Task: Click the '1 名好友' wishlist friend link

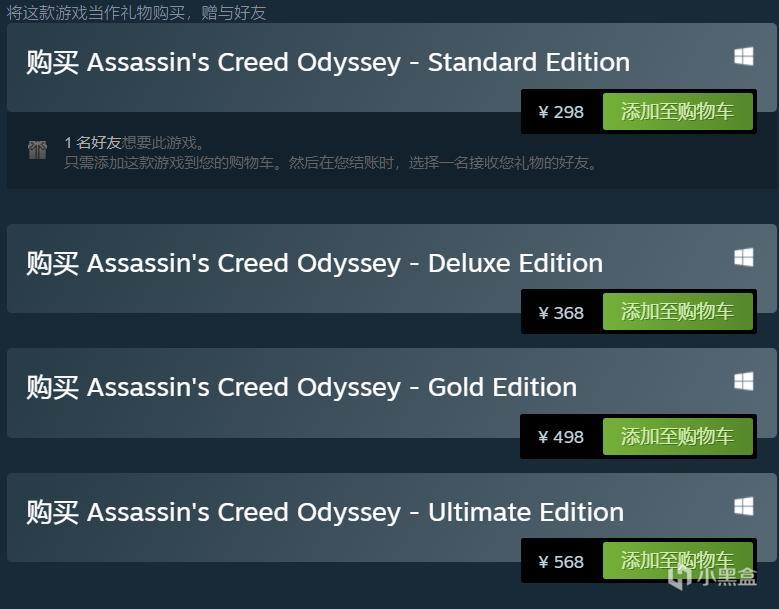Action: click(x=93, y=143)
